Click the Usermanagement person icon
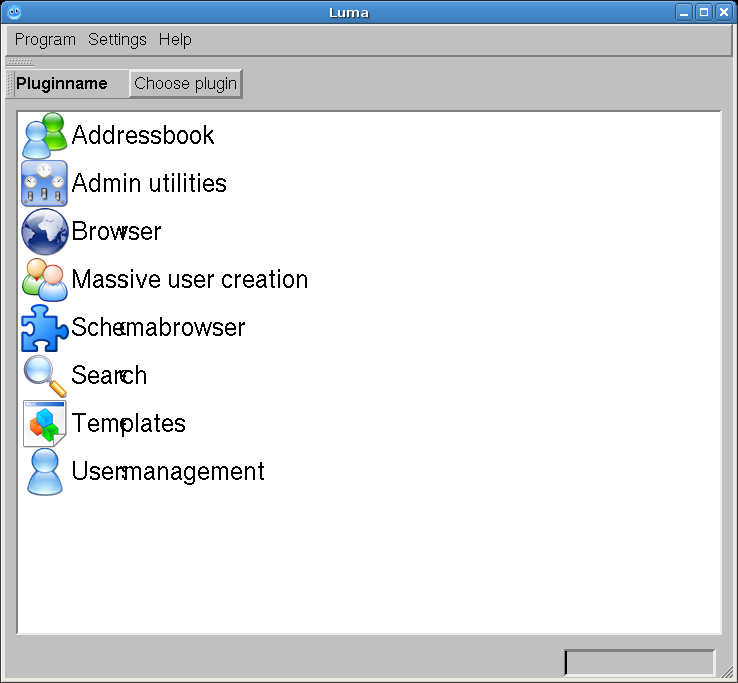Viewport: 738px width, 683px height. pos(45,471)
